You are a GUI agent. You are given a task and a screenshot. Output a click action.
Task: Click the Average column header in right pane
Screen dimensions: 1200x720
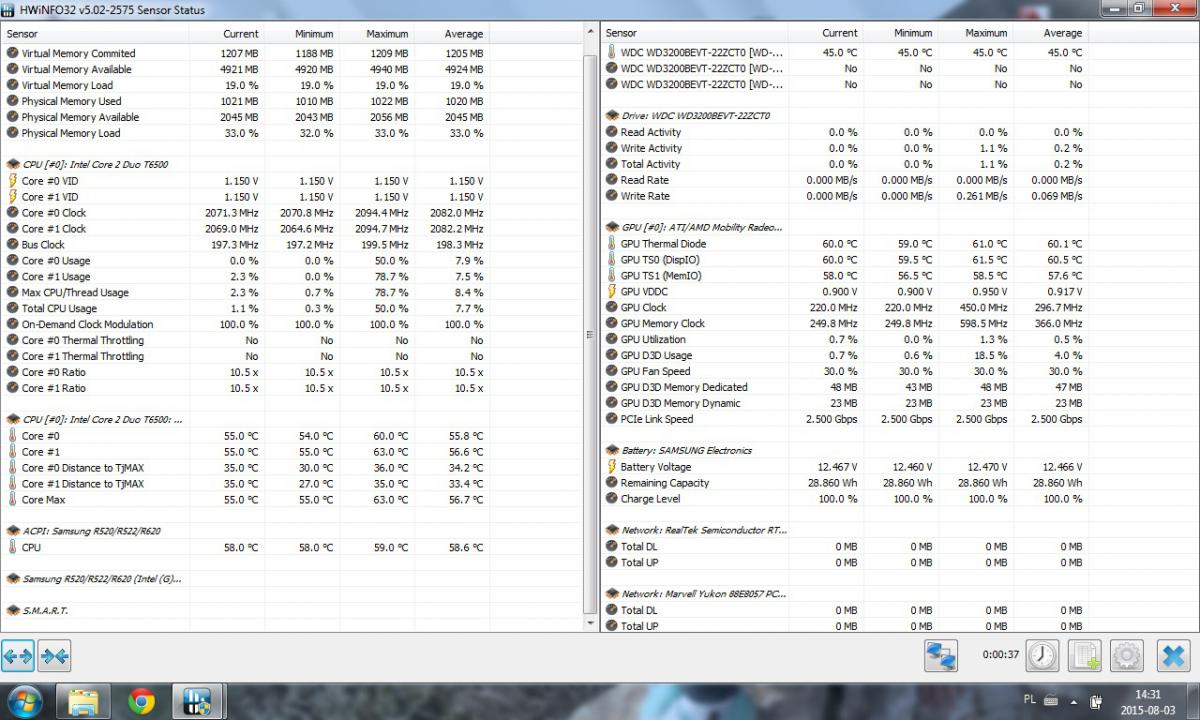(1049, 33)
